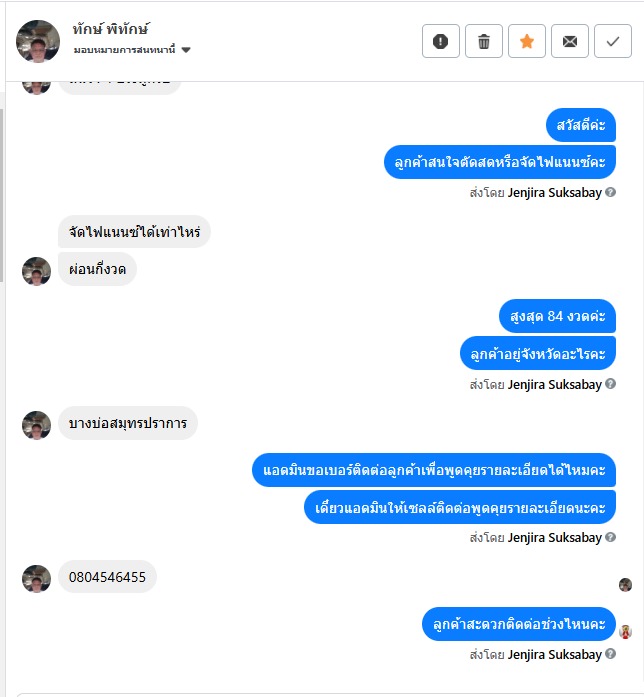Open ทักษ์ พิทักษ์ profile name in header
The width and height of the screenshot is (644, 697).
pyautogui.click(x=111, y=29)
